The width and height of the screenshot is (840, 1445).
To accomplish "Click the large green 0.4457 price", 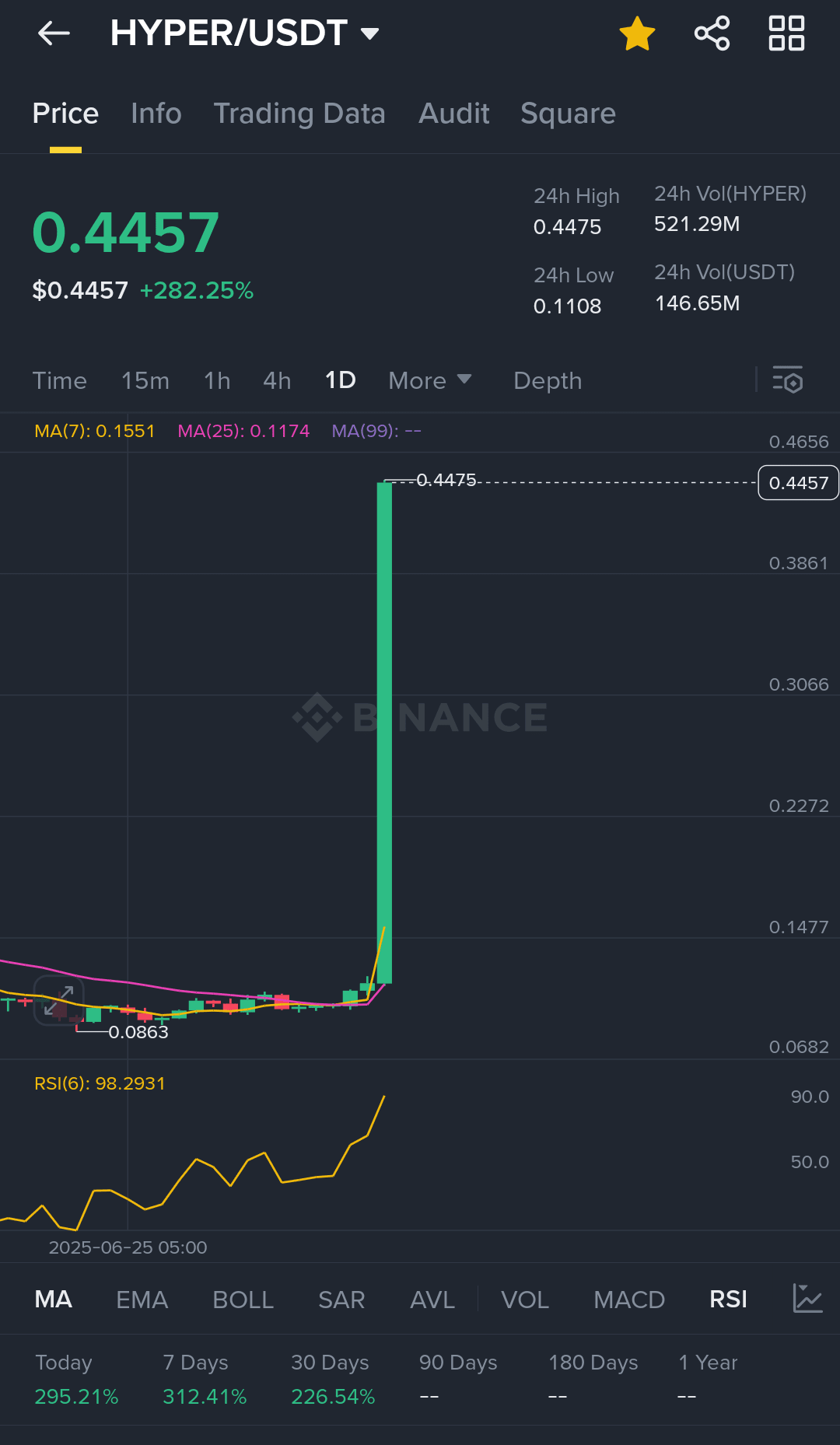I will [126, 233].
